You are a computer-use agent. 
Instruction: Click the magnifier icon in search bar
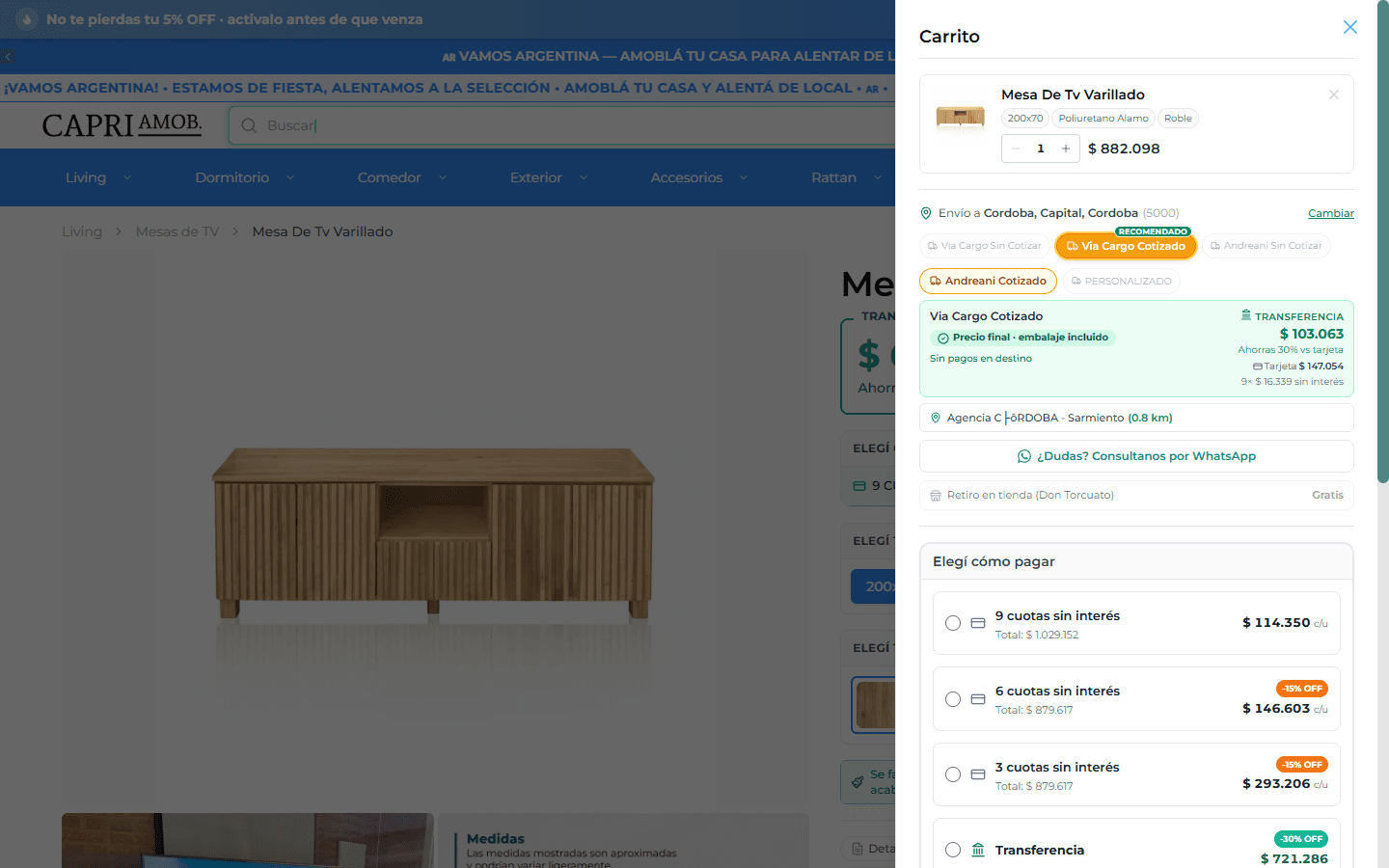click(249, 125)
